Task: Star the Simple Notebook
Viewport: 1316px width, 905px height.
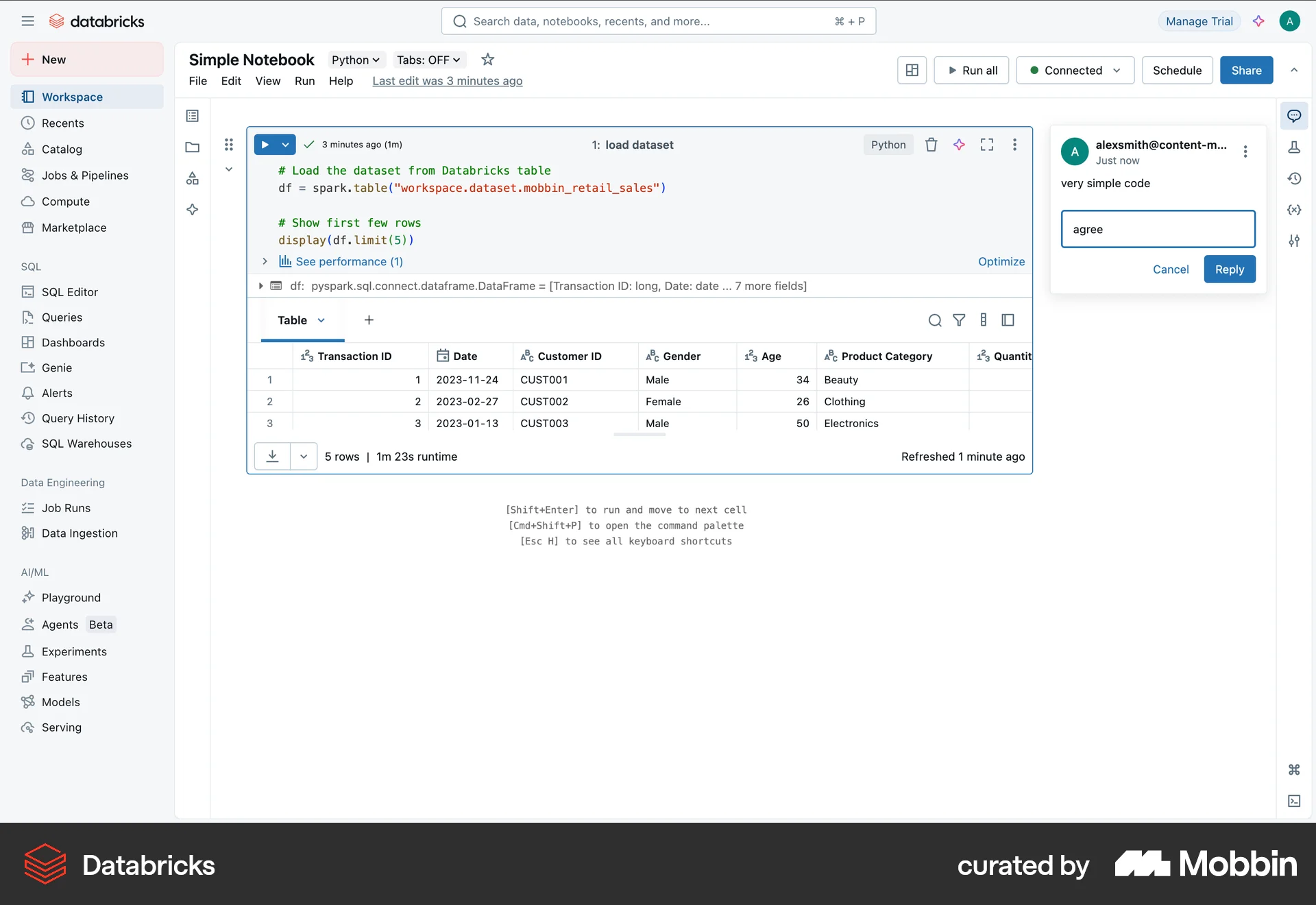Action: [487, 60]
